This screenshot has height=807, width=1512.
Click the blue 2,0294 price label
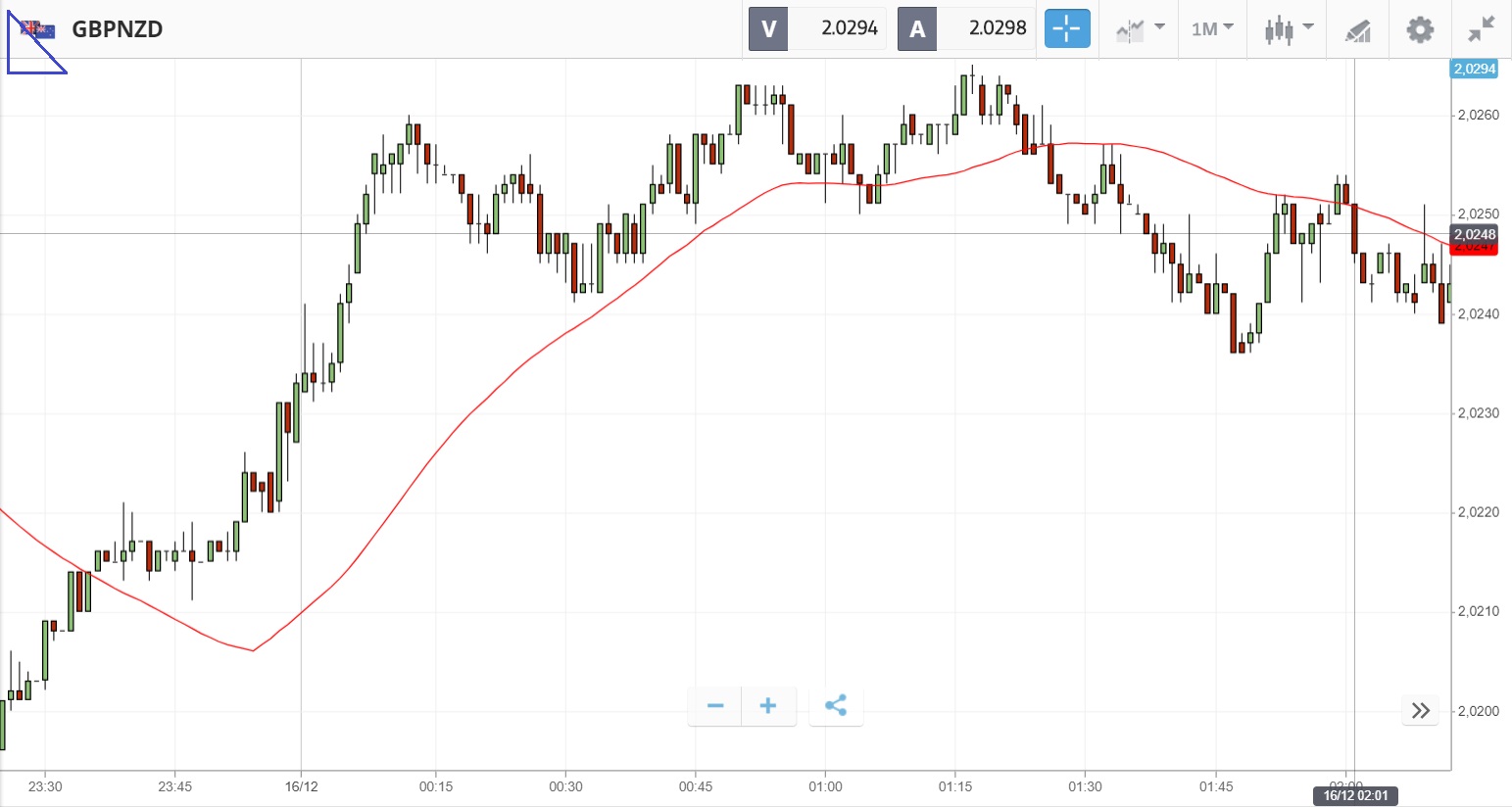coord(1474,69)
